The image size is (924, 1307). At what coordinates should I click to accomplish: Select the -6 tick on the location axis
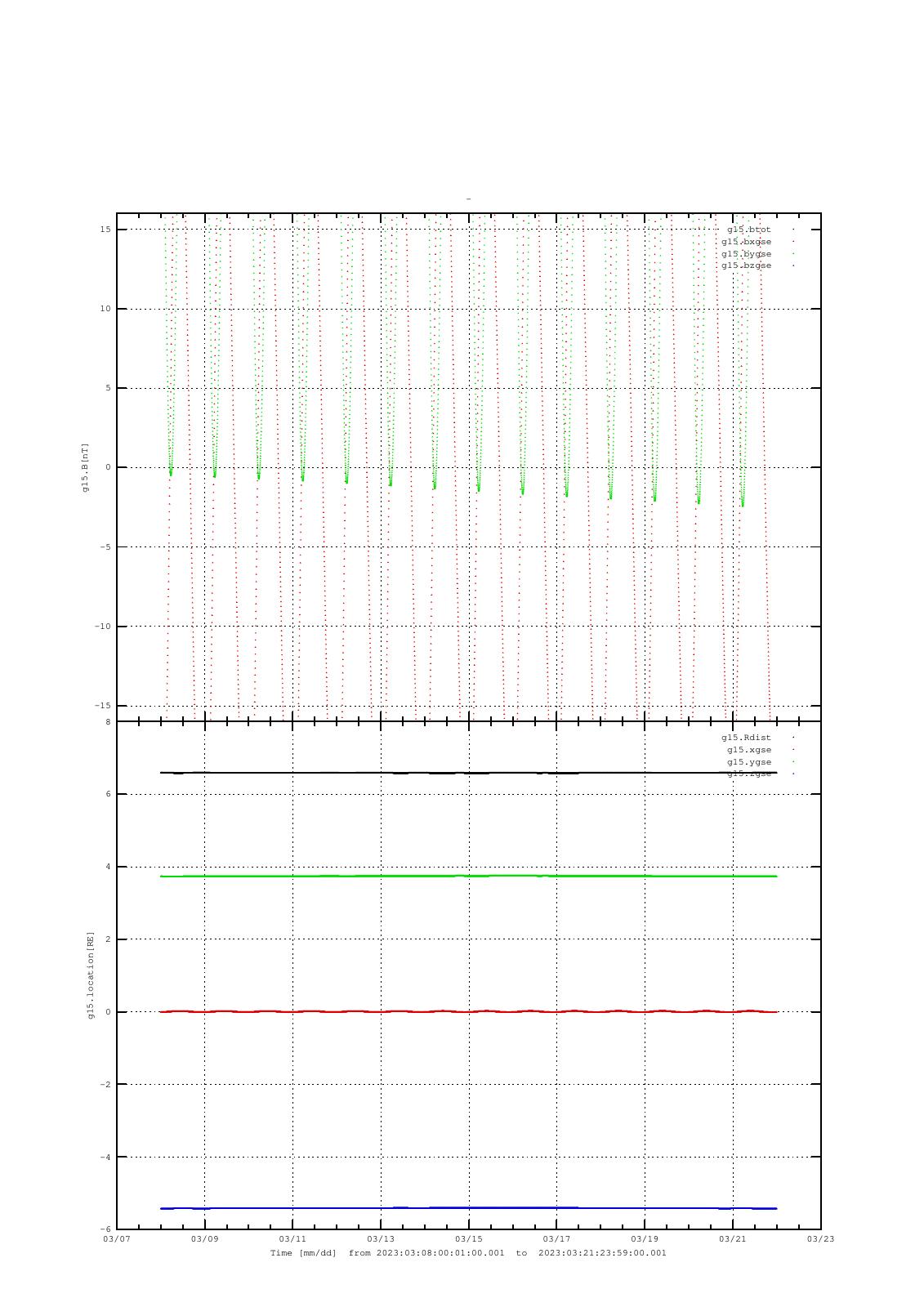click(x=105, y=1229)
